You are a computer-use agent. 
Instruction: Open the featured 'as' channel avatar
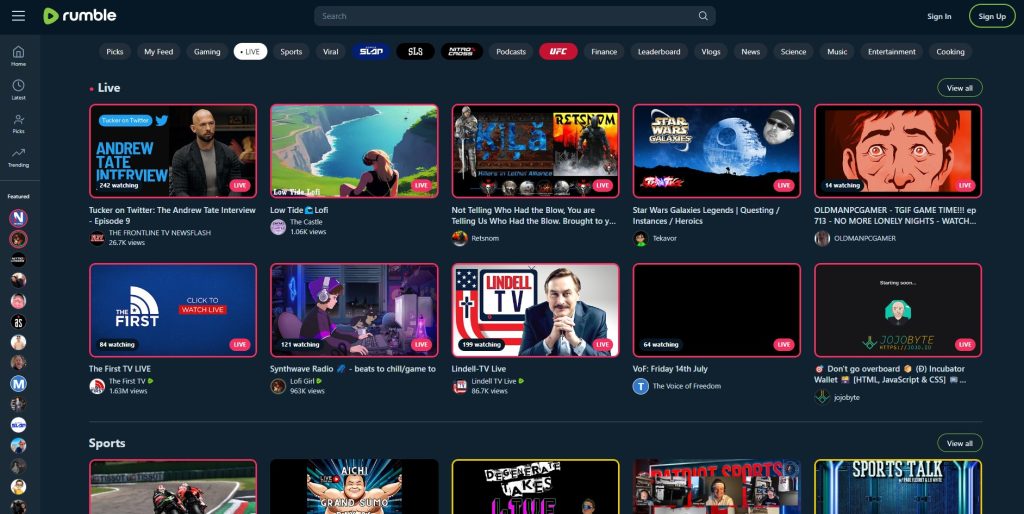coord(18,321)
